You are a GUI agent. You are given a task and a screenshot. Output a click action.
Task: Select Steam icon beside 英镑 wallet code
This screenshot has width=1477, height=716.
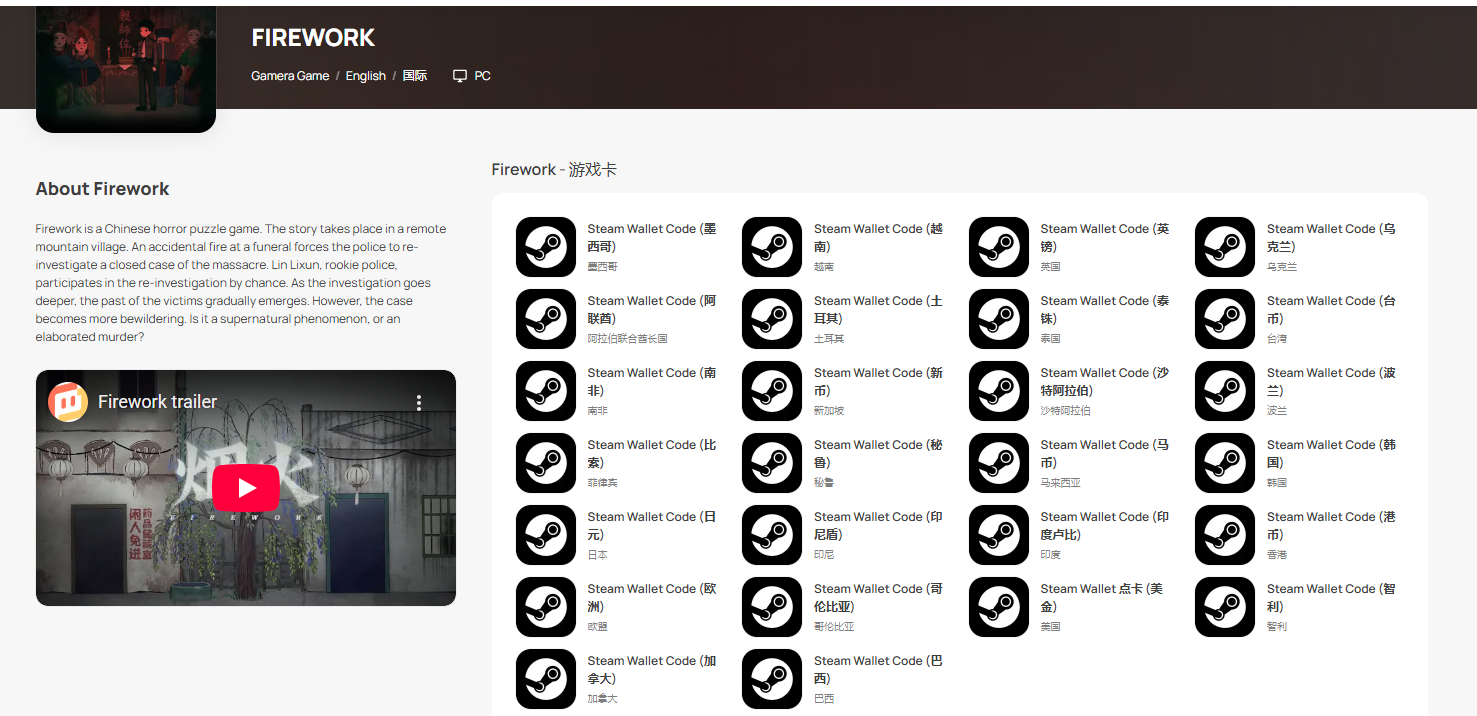(x=998, y=247)
